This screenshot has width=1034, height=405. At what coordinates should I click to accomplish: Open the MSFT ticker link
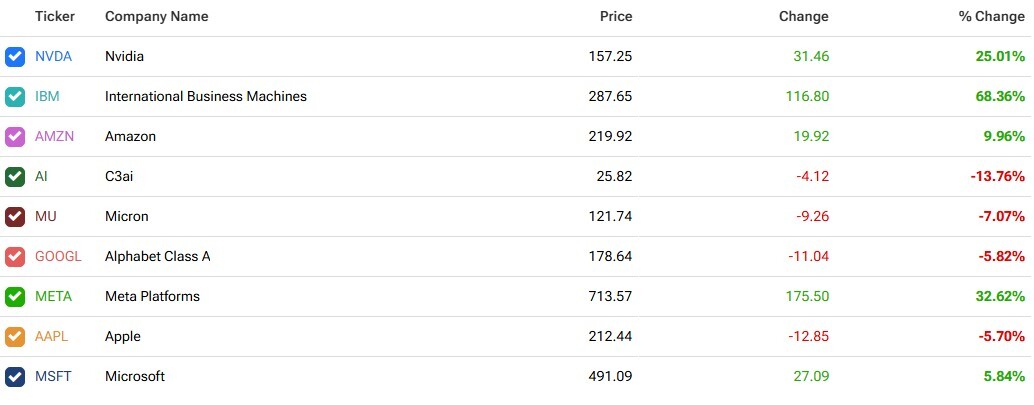(x=53, y=377)
